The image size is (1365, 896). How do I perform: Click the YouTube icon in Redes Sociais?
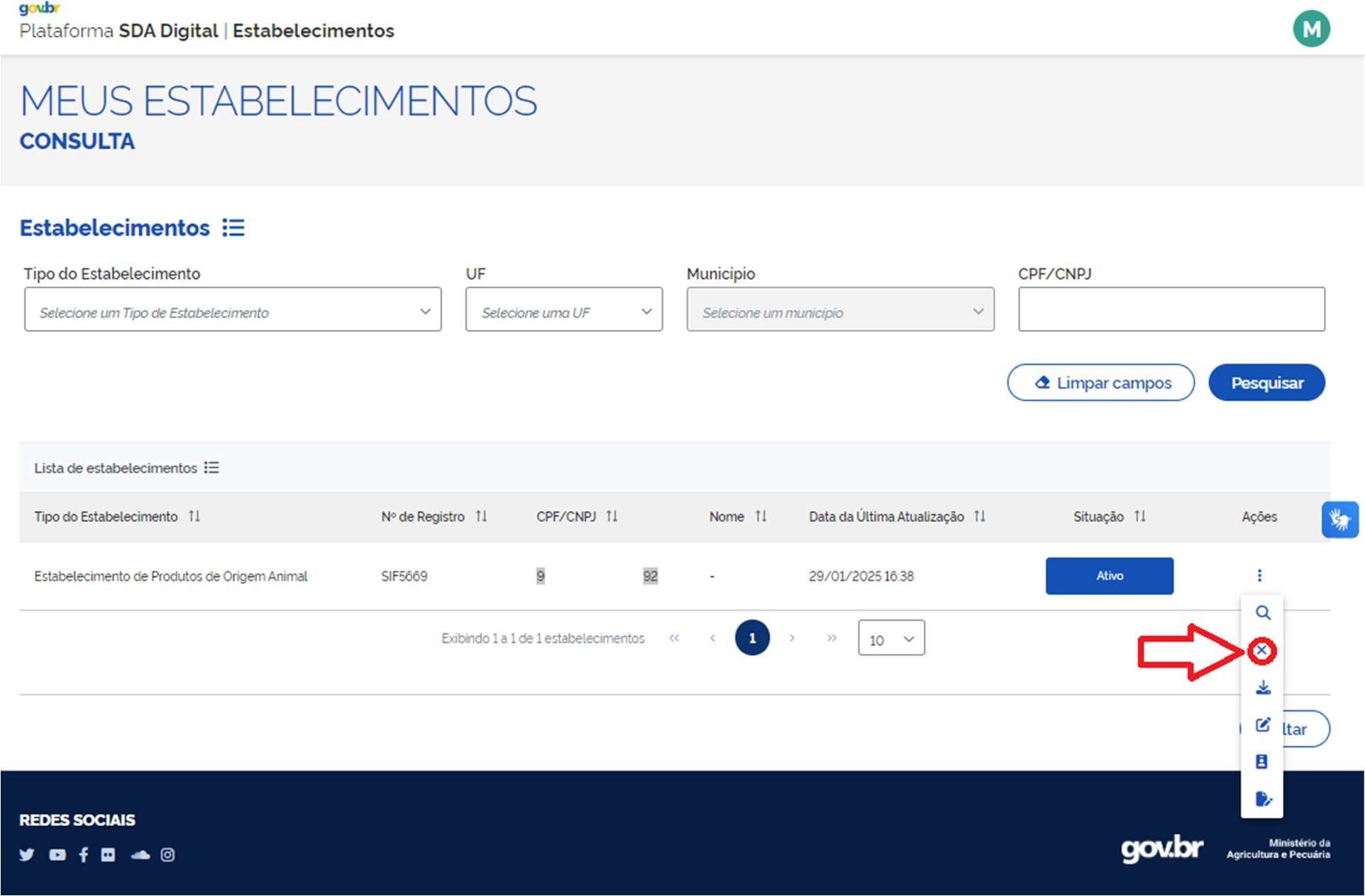(x=57, y=855)
